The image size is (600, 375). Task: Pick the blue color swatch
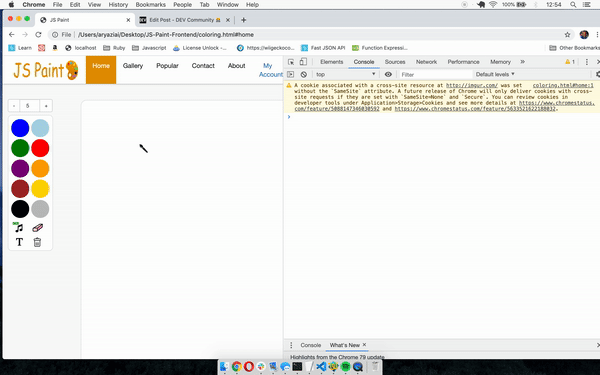pyautogui.click(x=20, y=128)
